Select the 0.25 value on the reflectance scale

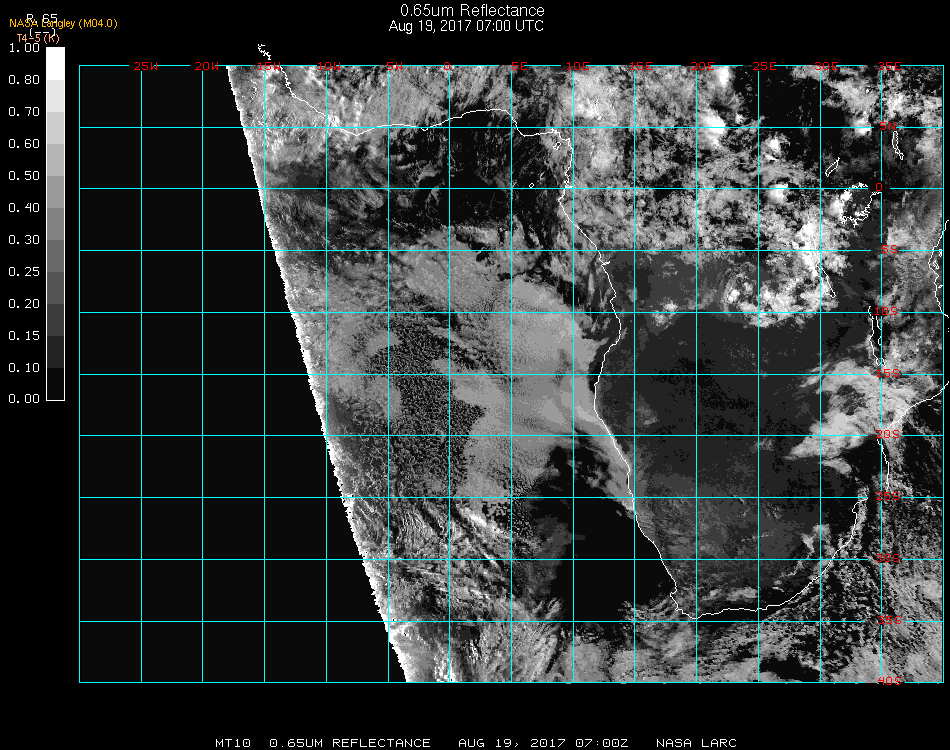[24, 272]
